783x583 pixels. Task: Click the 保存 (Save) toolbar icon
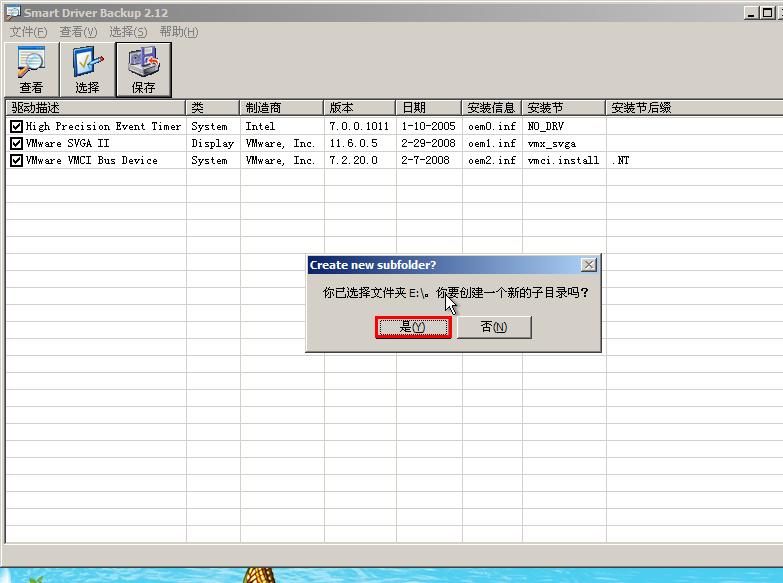click(x=143, y=69)
